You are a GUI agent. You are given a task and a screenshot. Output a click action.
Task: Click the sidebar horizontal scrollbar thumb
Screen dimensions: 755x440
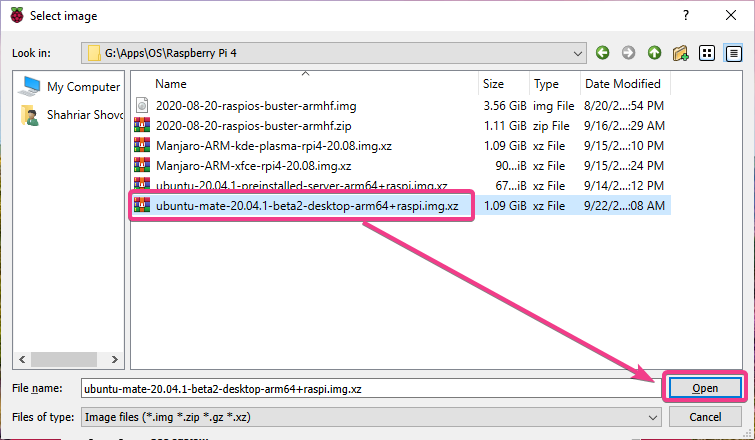(64, 359)
